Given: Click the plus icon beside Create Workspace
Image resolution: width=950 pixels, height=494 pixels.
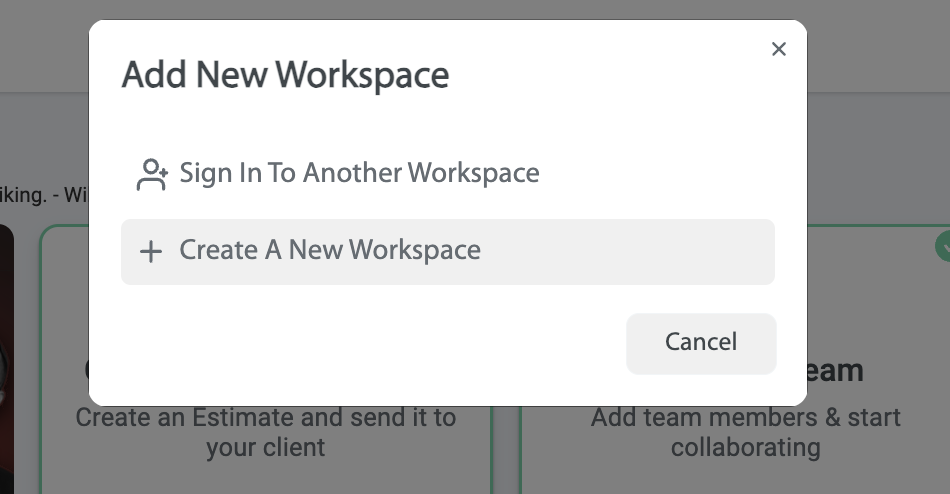Looking at the screenshot, I should 150,251.
